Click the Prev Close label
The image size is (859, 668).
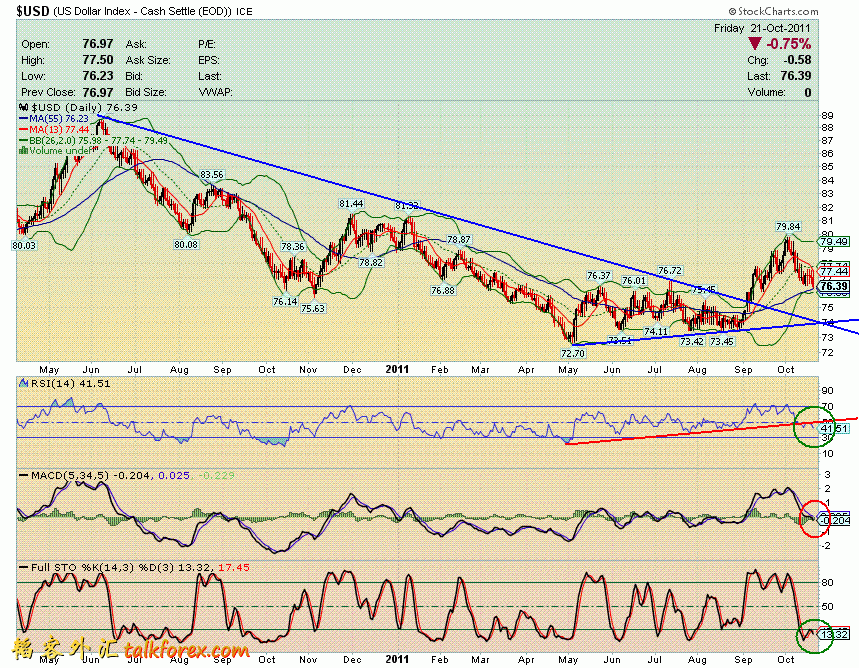click(x=47, y=92)
